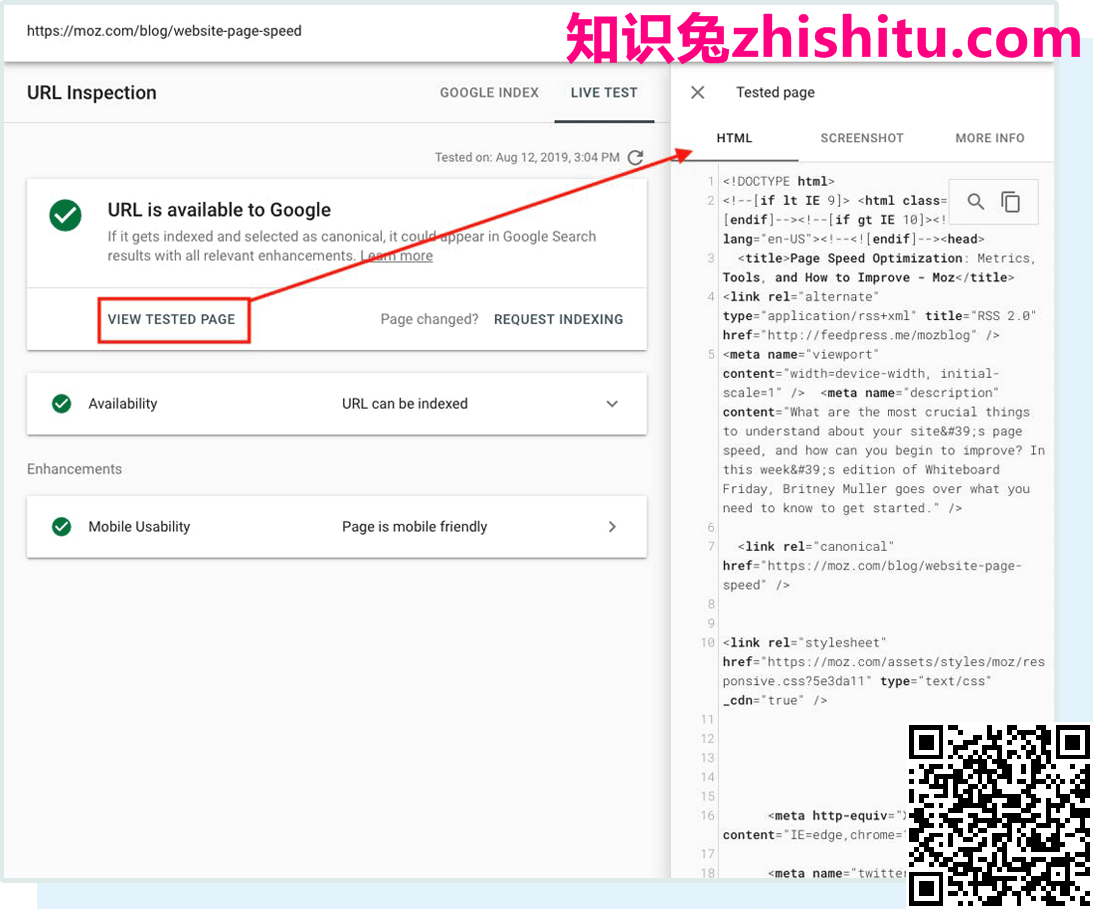This screenshot has height=909, width=1093.
Task: Click the DOCTYPE html code line
Action: tap(779, 181)
